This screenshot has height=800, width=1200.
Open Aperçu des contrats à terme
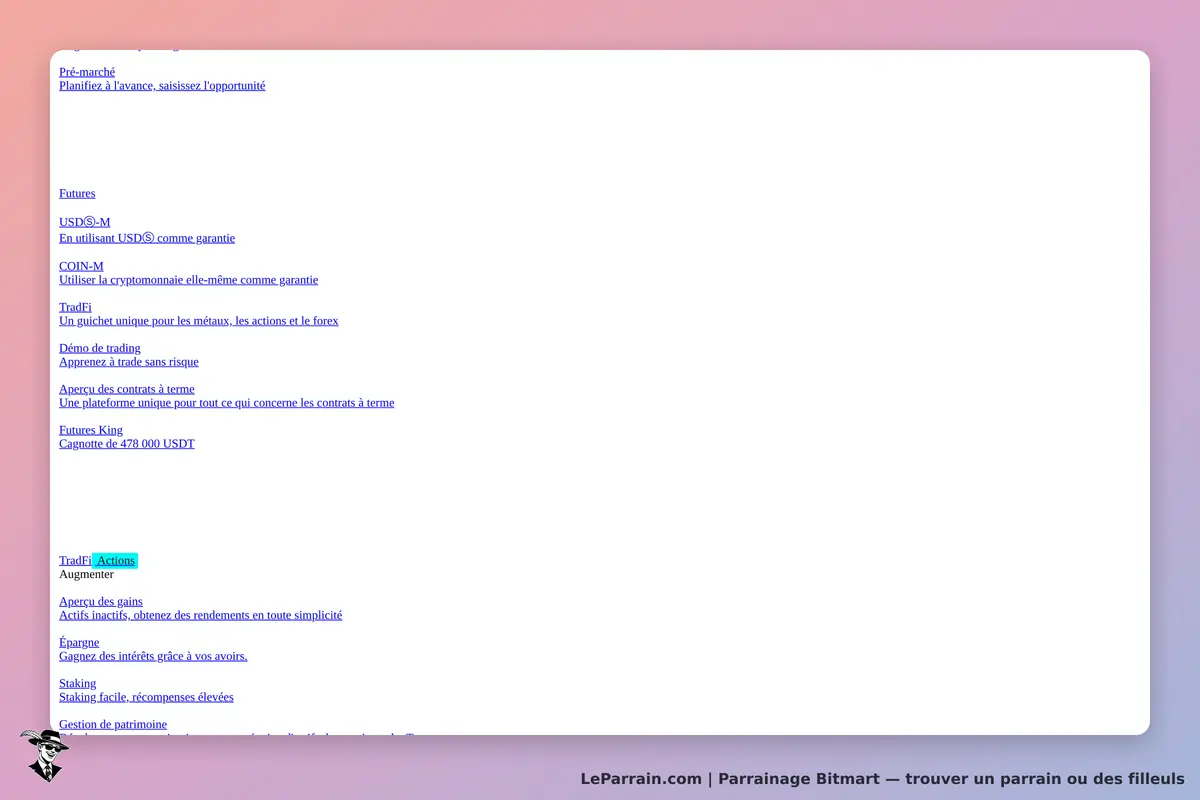click(x=127, y=389)
